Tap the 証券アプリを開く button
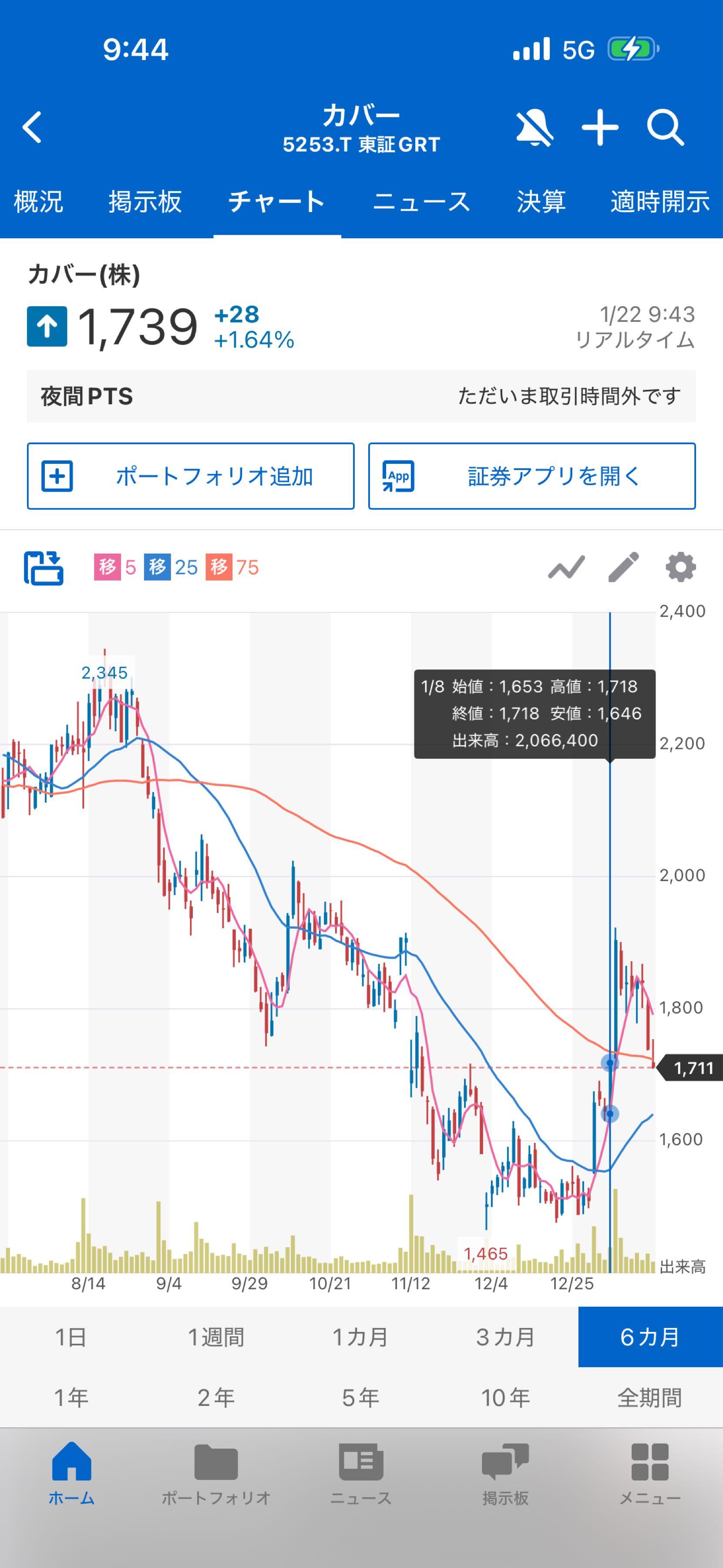The width and height of the screenshot is (723, 1568). pyautogui.click(x=531, y=476)
